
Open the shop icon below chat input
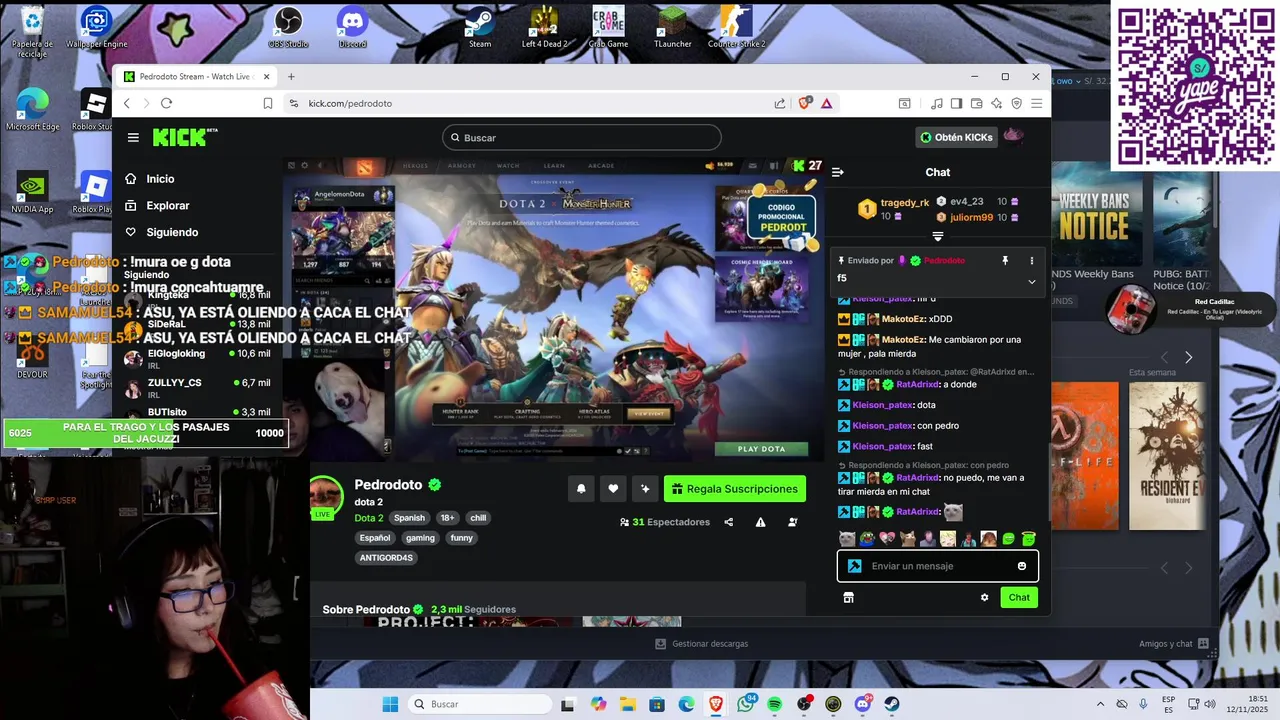coord(848,597)
